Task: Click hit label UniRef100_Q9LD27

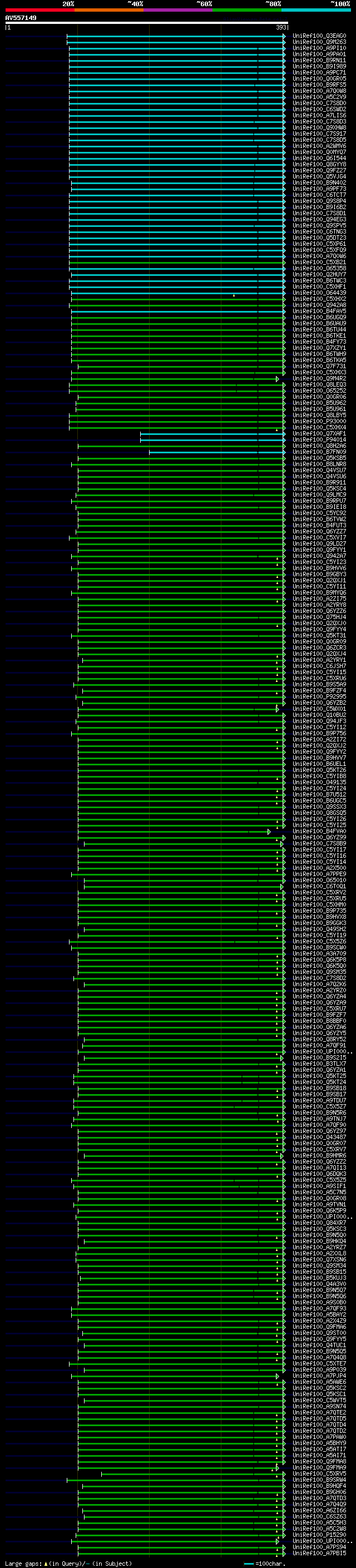Action: [x=319, y=544]
